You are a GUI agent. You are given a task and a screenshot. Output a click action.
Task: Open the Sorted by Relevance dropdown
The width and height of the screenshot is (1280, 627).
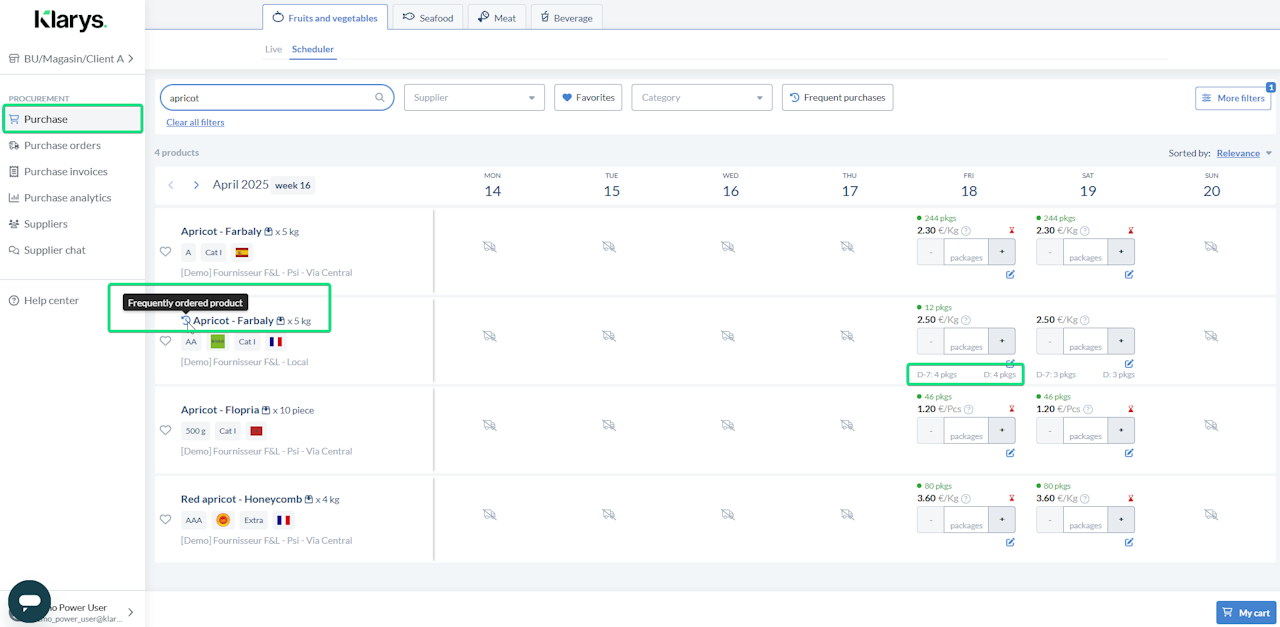point(1244,153)
